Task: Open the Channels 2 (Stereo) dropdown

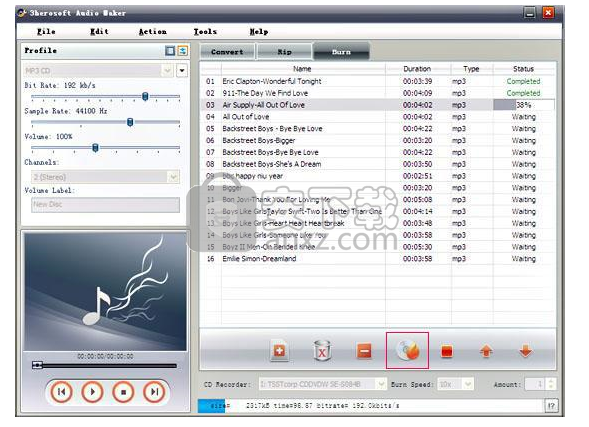Action: pos(174,177)
